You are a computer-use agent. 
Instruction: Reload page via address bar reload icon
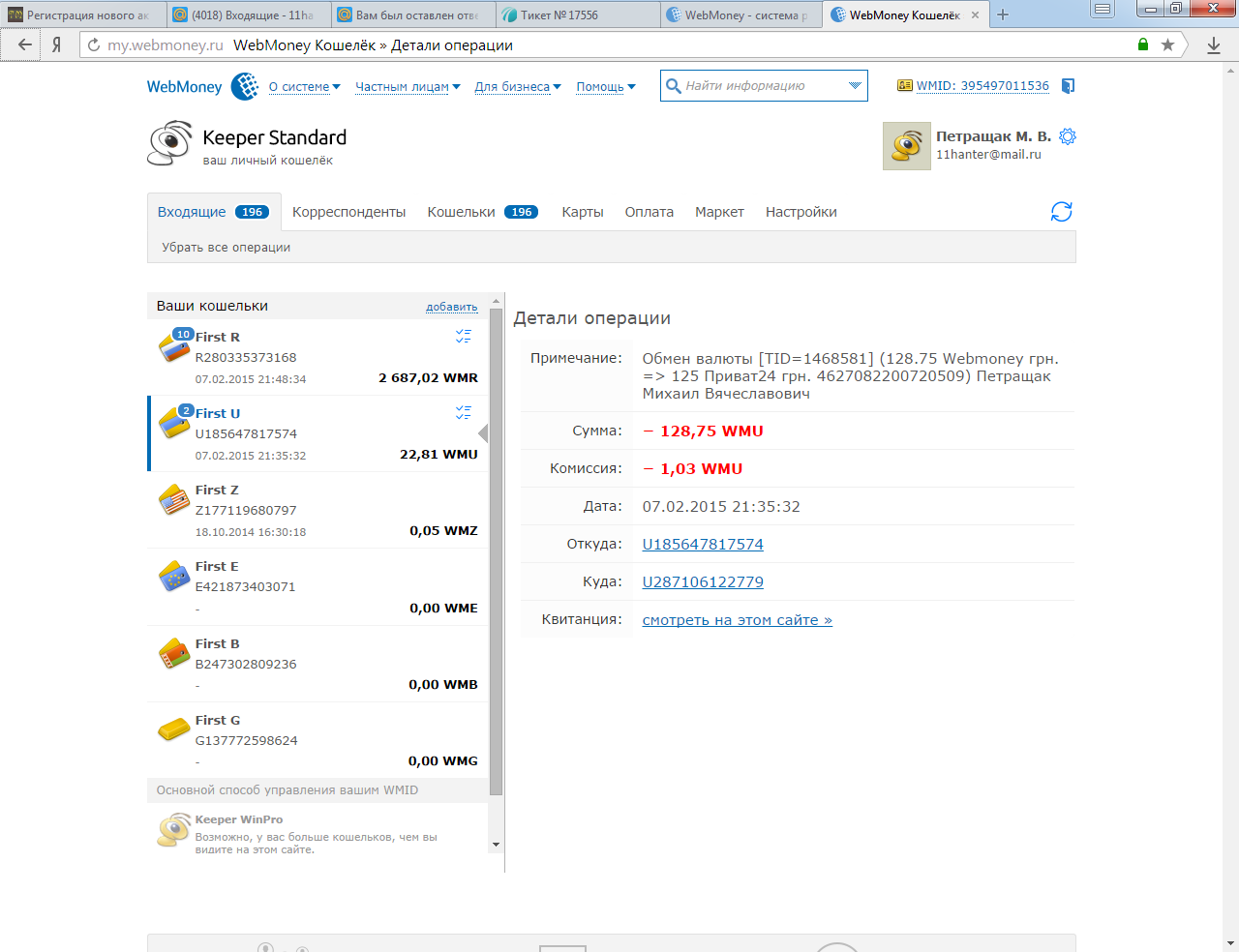pyautogui.click(x=94, y=45)
